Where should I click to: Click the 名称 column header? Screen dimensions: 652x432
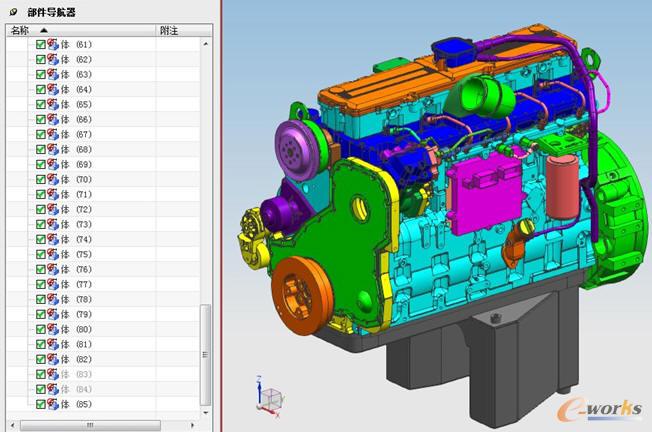[x=21, y=31]
